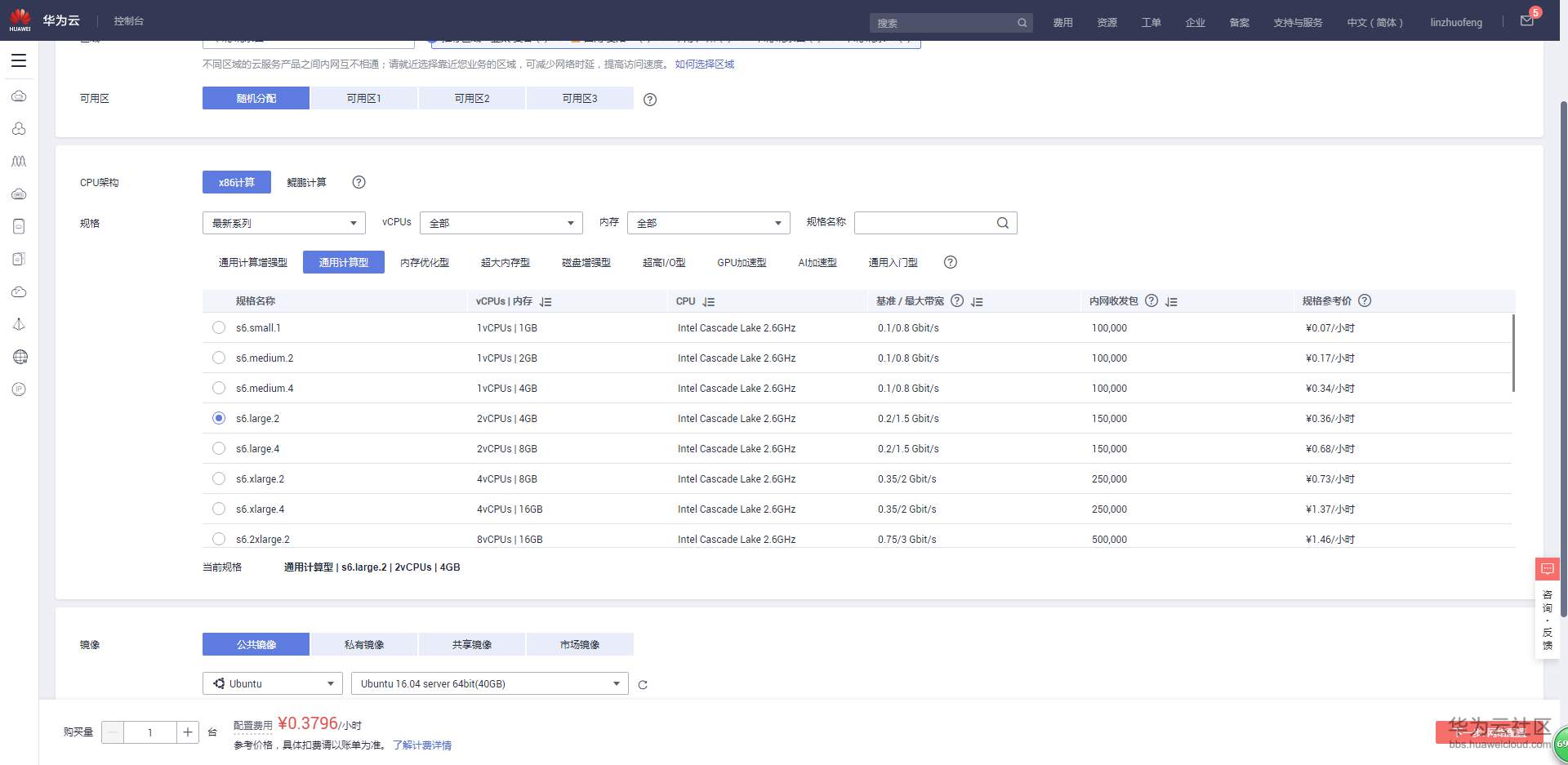The height and width of the screenshot is (765, 1568).
Task: Select the s6.xlarge.2 radio button
Action: pyautogui.click(x=219, y=478)
